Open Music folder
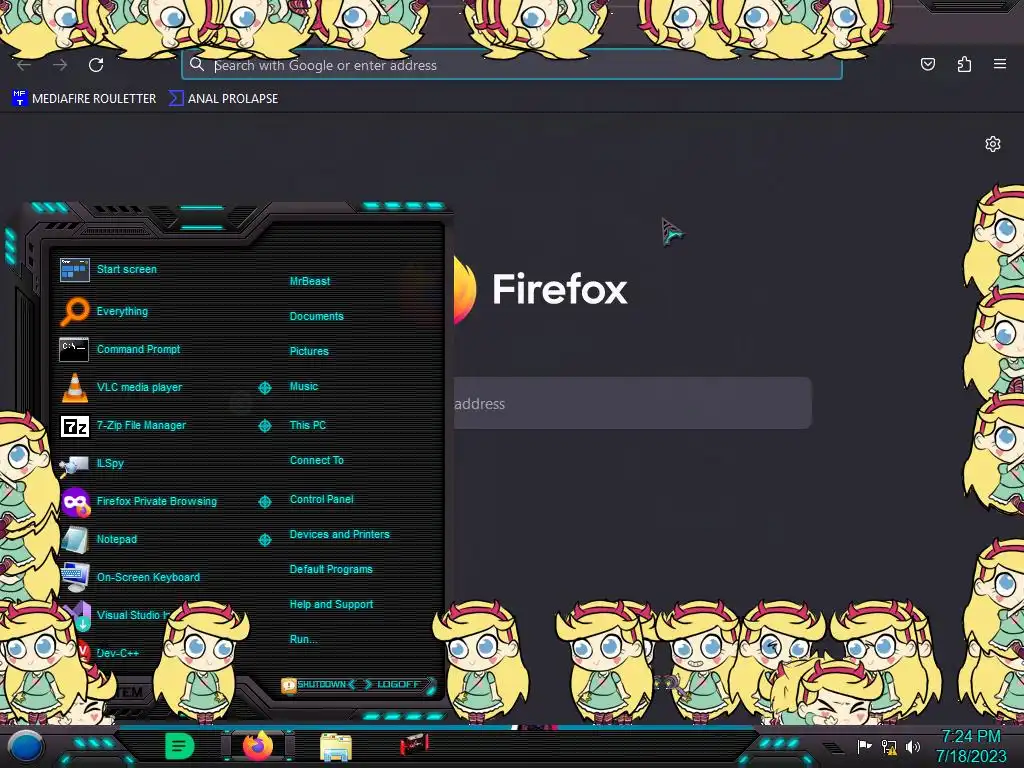The width and height of the screenshot is (1024, 768). [x=304, y=387]
